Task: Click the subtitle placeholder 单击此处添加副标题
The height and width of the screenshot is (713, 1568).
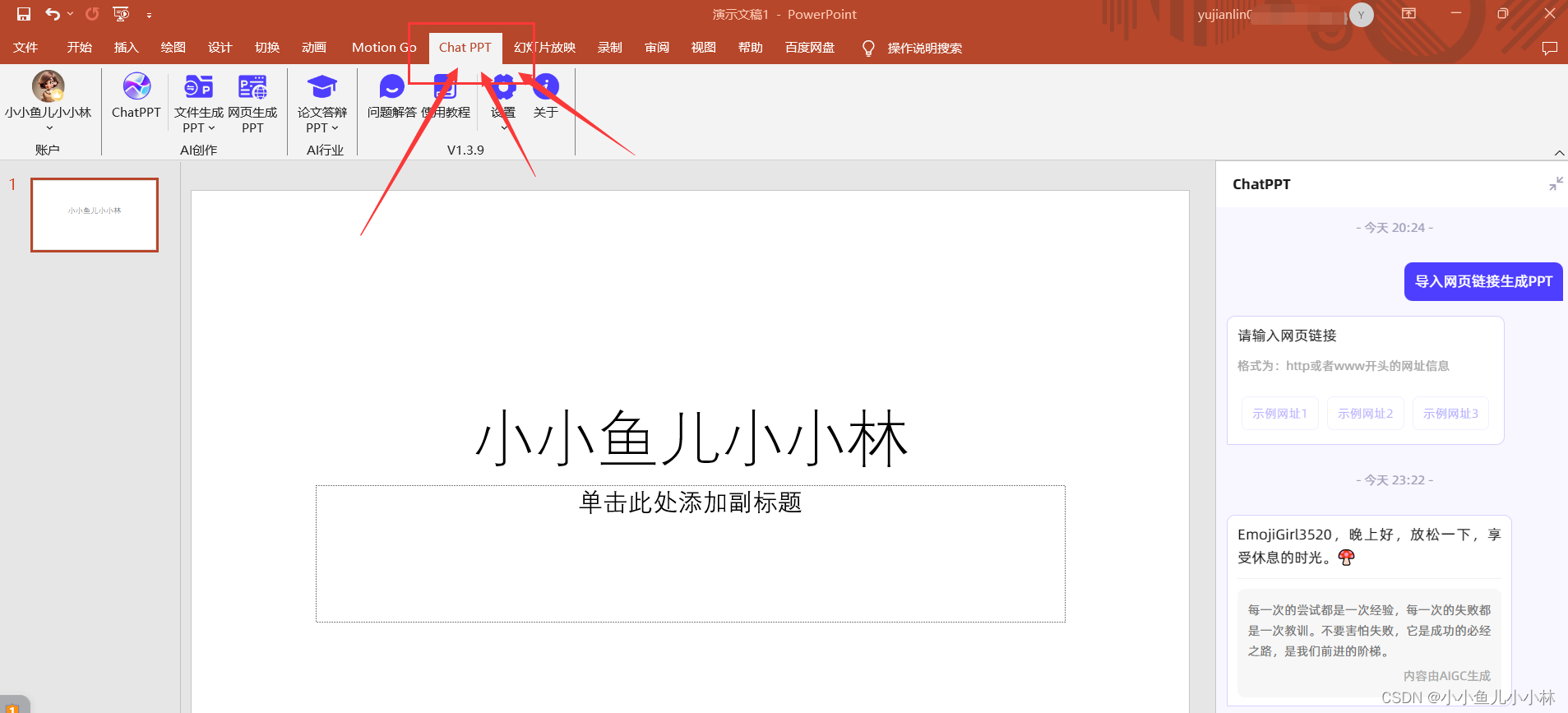Action: [690, 502]
